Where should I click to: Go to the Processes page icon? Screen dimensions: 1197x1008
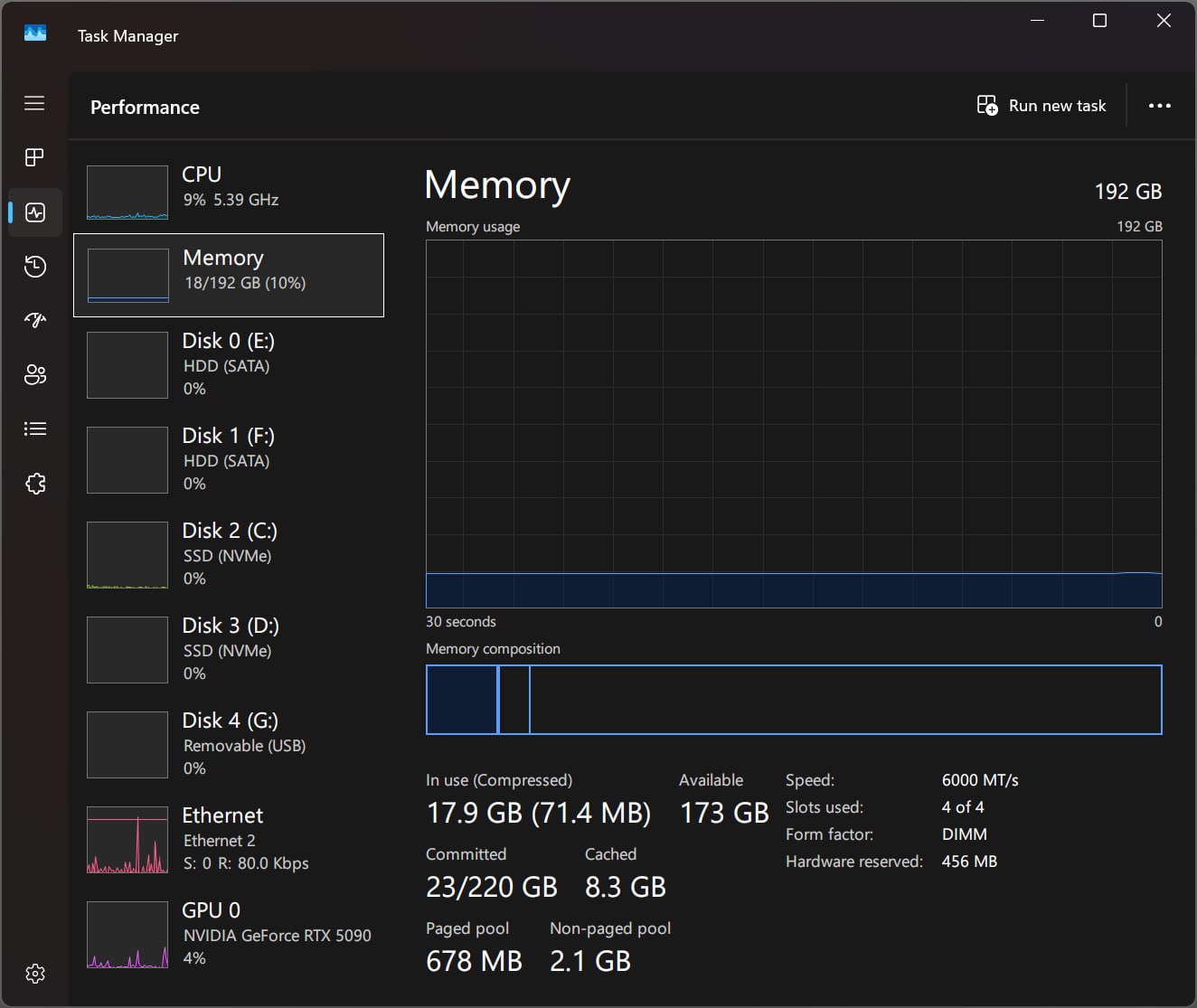(34, 158)
